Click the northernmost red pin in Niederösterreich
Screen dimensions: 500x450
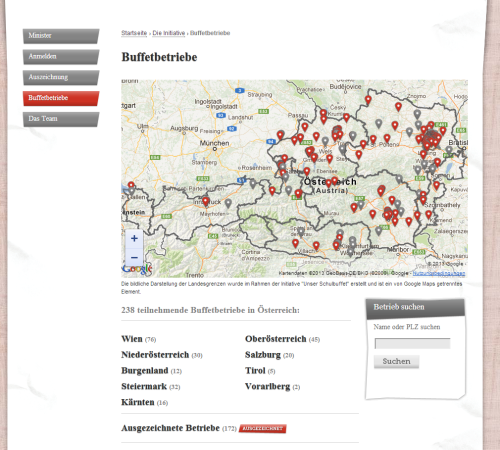[x=368, y=100]
